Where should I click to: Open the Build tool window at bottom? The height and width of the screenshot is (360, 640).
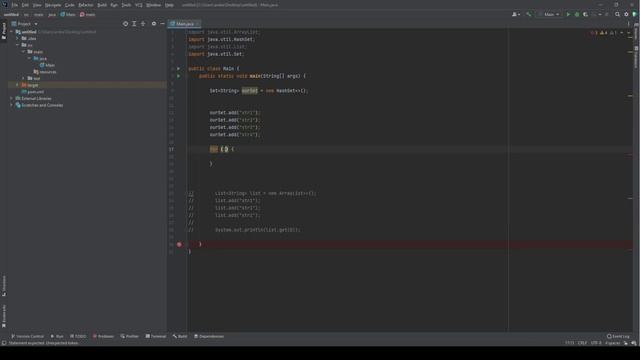point(180,336)
